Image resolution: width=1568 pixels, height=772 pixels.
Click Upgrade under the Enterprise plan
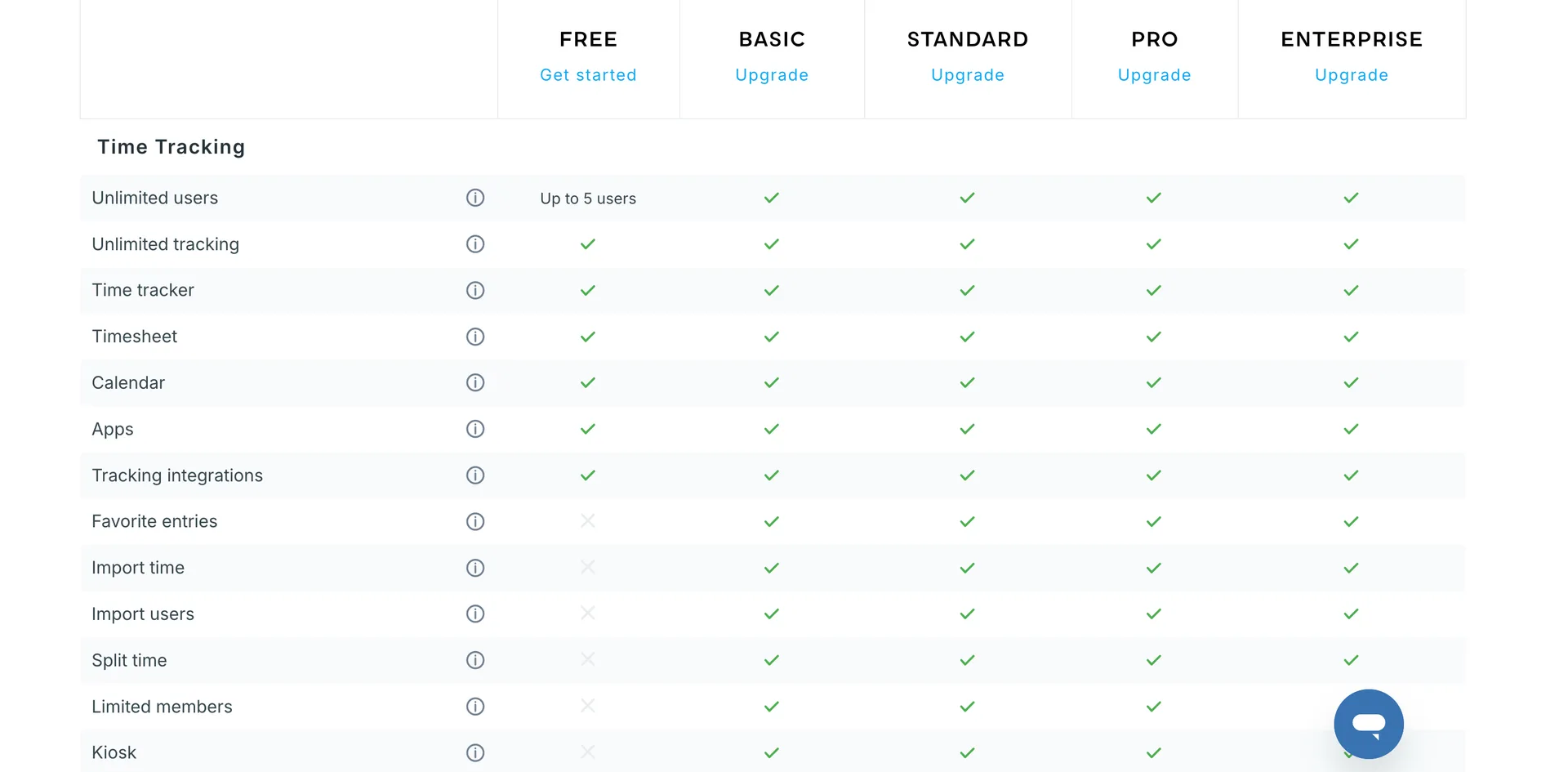(1352, 75)
